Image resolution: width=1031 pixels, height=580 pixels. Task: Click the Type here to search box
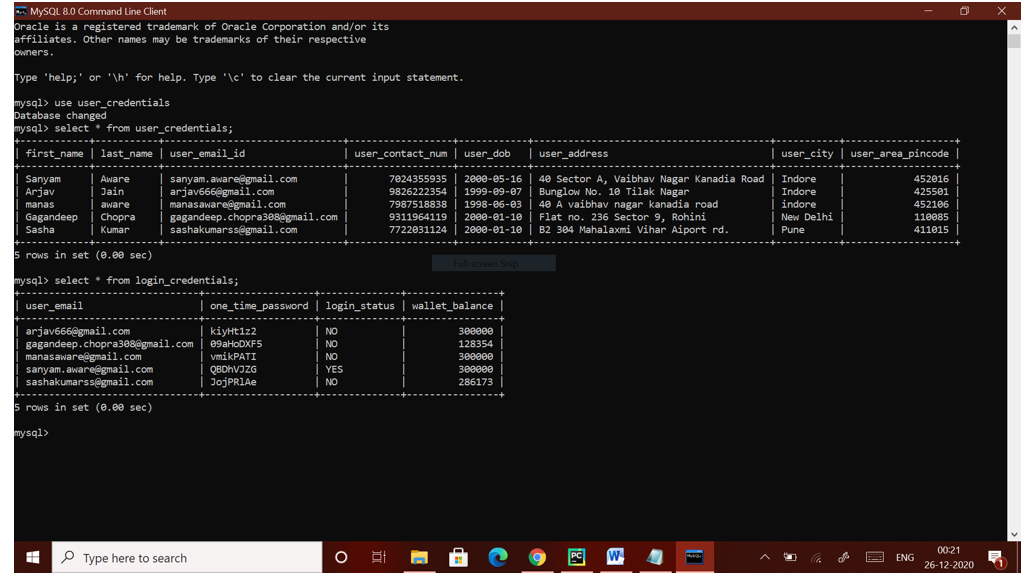click(x=187, y=558)
